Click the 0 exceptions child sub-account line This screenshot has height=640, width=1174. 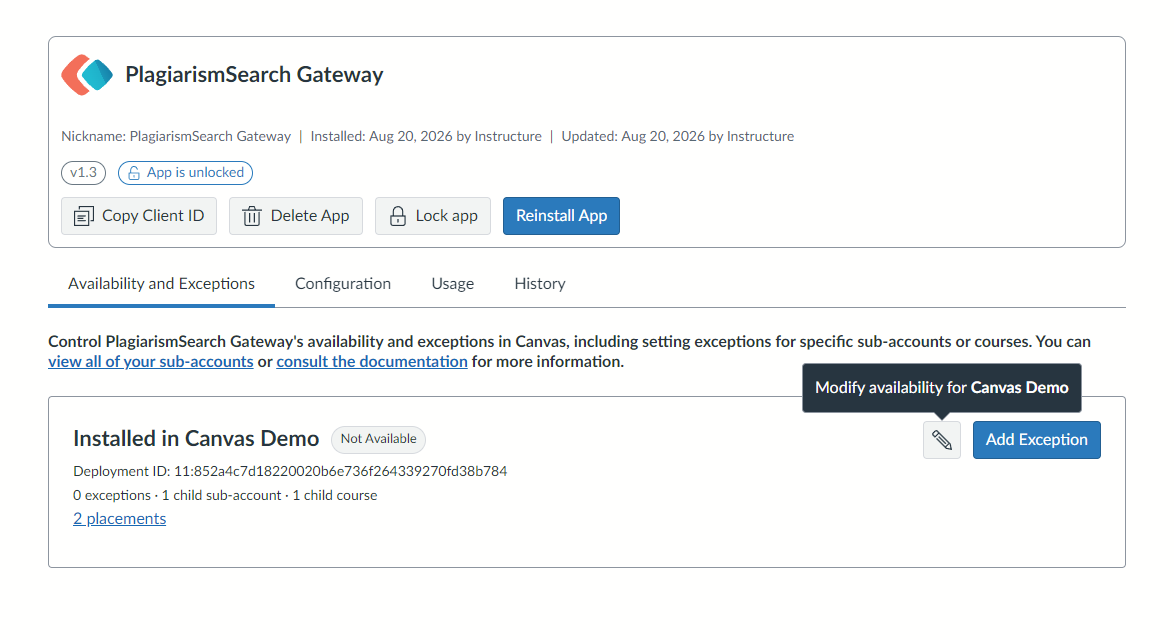[225, 496]
